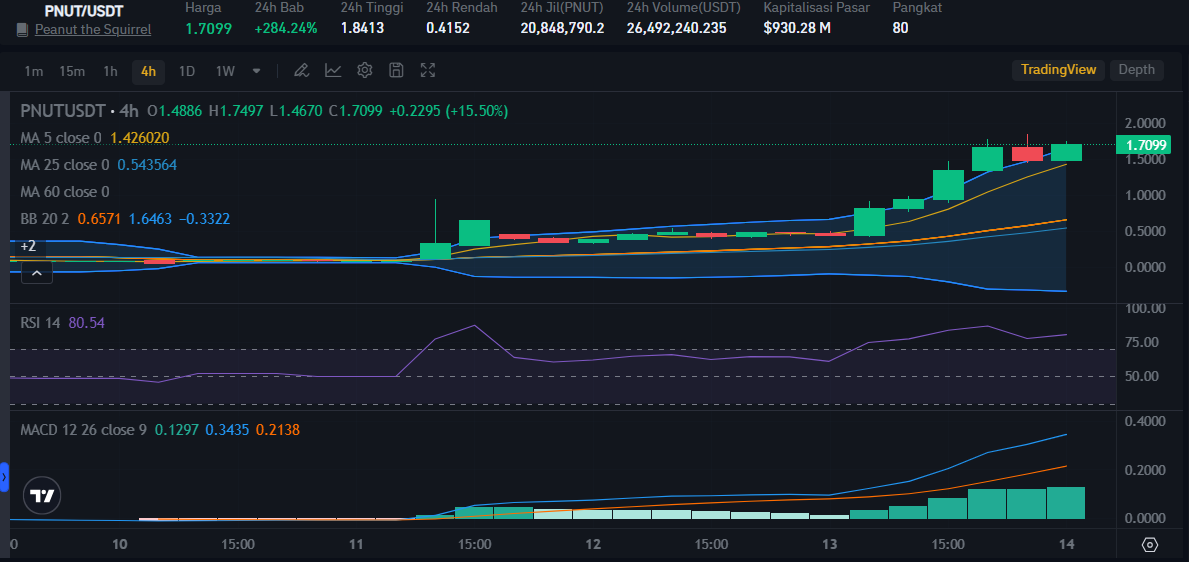Open the drawing tools pencil icon
Screen dimensions: 1189x562
pyautogui.click(x=301, y=71)
